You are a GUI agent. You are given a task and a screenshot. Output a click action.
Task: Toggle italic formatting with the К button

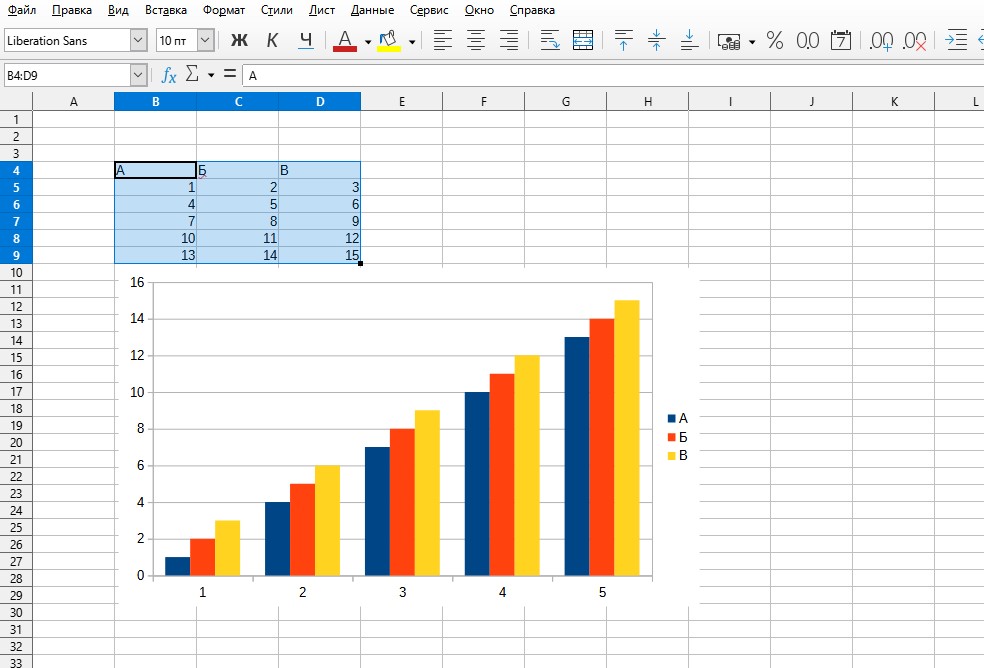pos(272,41)
